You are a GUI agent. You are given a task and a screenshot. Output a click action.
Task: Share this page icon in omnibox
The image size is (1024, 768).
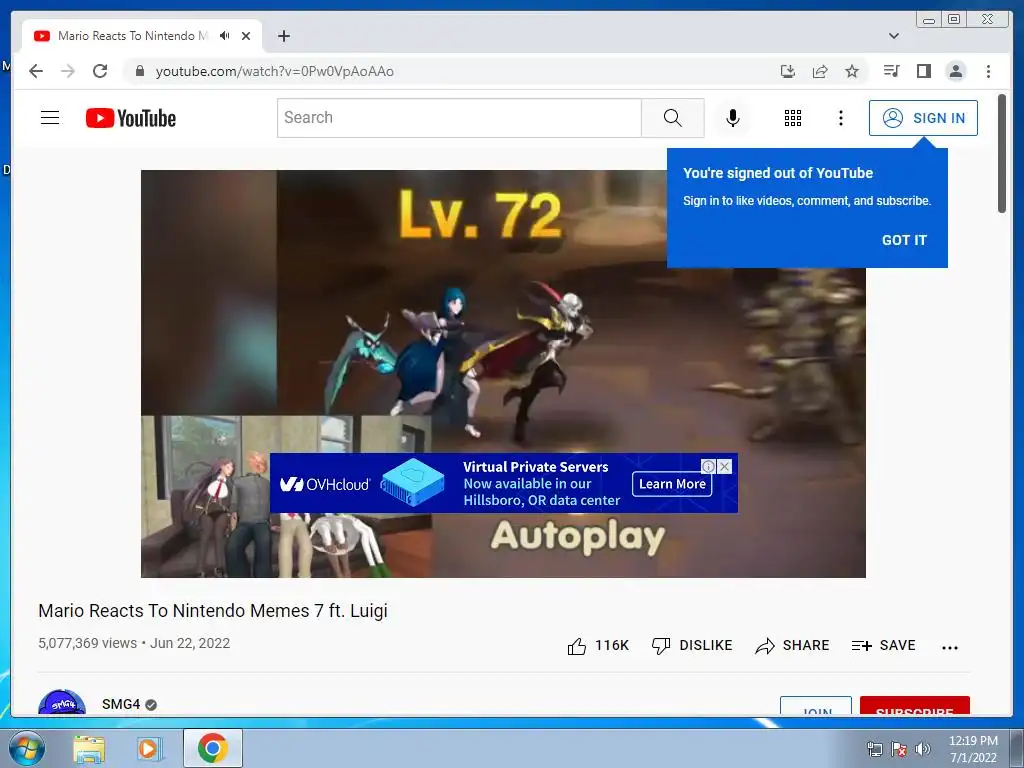coord(820,71)
